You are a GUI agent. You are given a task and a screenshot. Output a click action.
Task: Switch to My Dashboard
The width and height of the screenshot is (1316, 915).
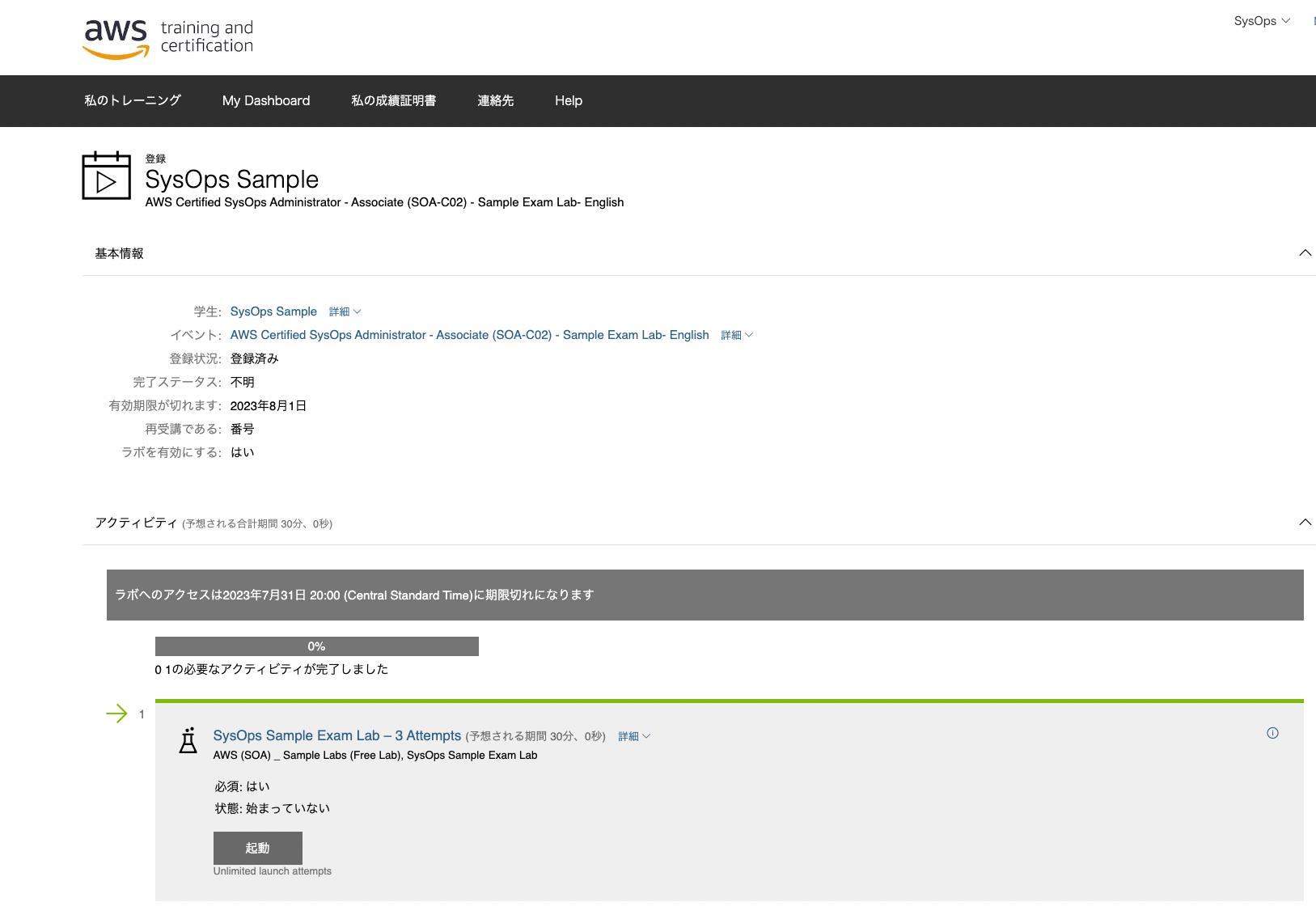[x=266, y=100]
